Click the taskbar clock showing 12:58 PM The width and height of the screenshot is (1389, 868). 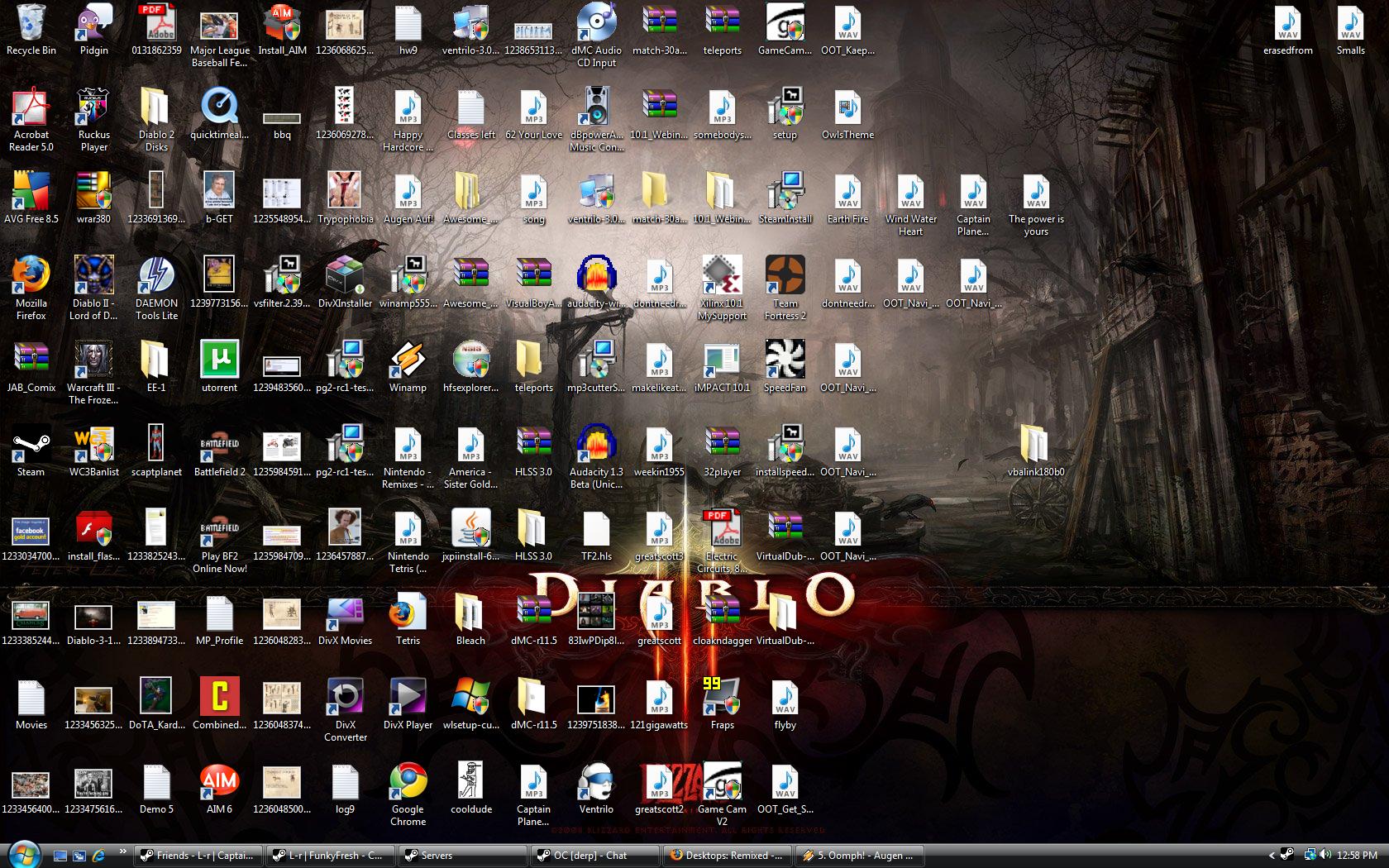(1357, 856)
